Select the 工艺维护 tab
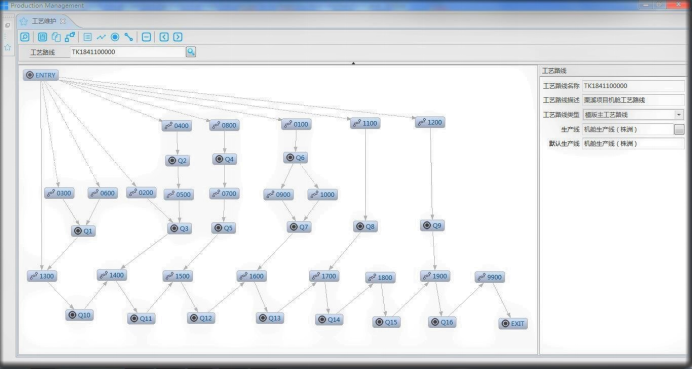This screenshot has width=693, height=370. pos(44,21)
